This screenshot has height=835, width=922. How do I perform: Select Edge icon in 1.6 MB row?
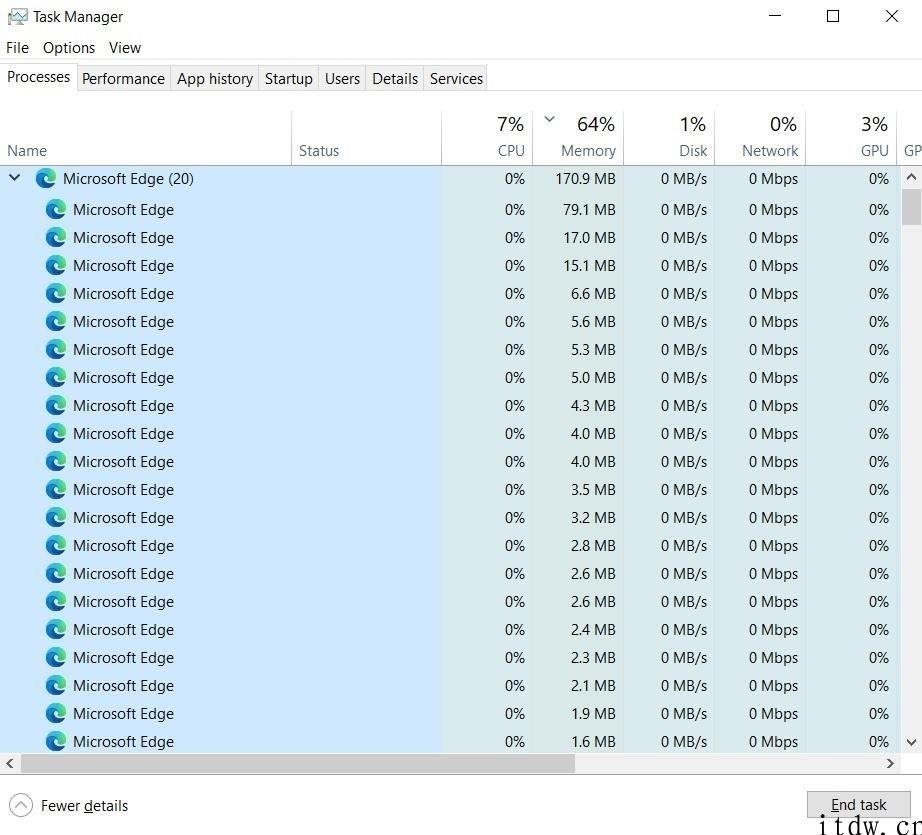pyautogui.click(x=56, y=742)
